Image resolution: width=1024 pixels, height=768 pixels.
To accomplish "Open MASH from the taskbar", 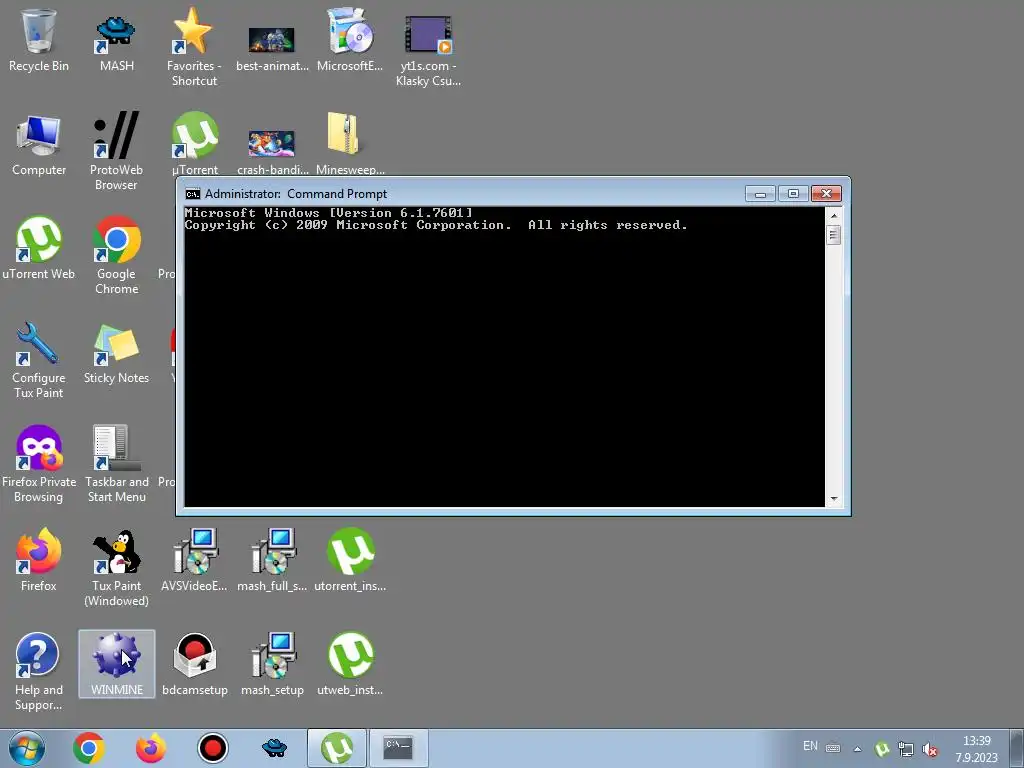I will tap(274, 748).
